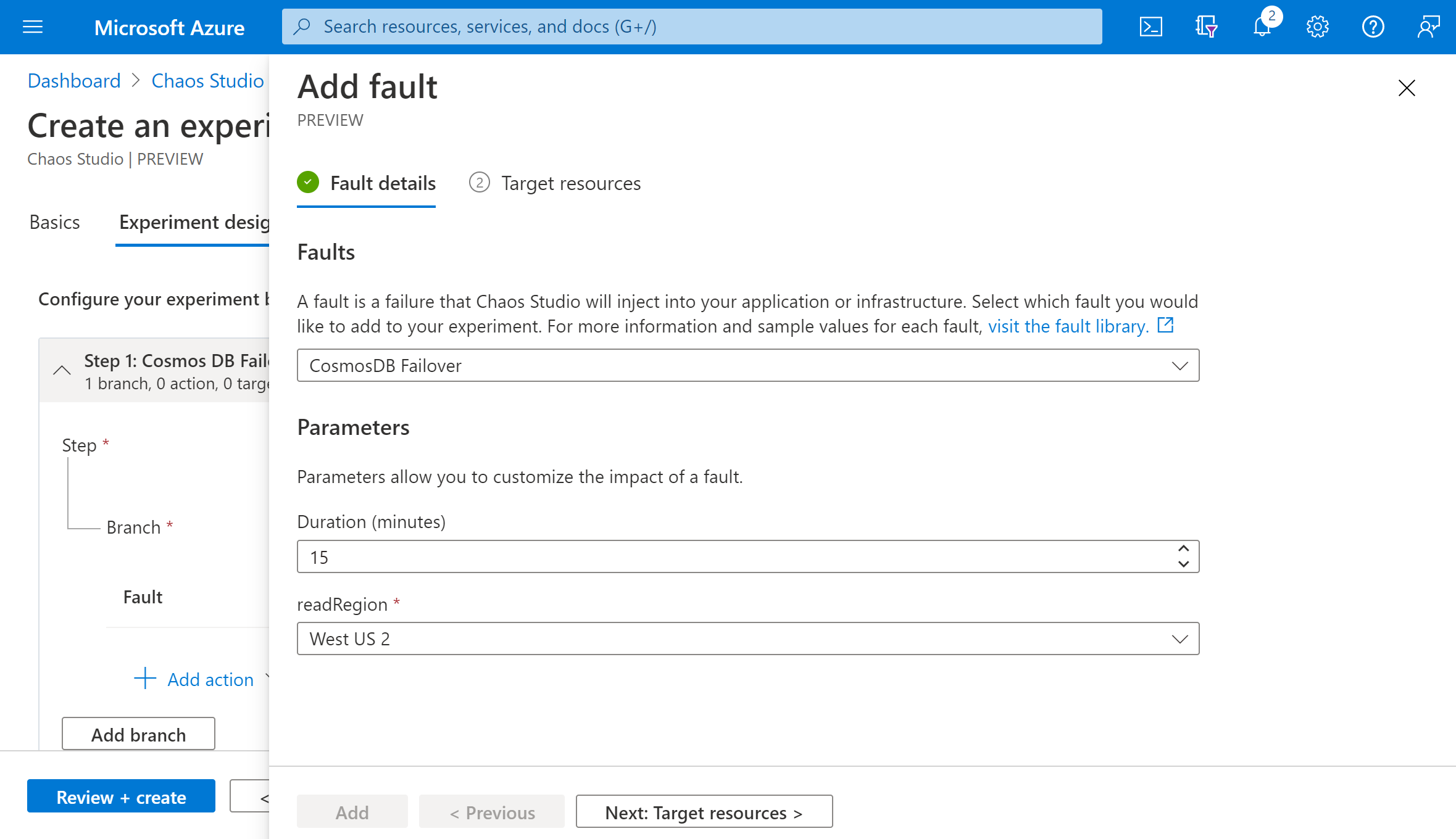The width and height of the screenshot is (1456, 839).
Task: Click the hamburger menu icon top-left
Action: pyautogui.click(x=32, y=27)
